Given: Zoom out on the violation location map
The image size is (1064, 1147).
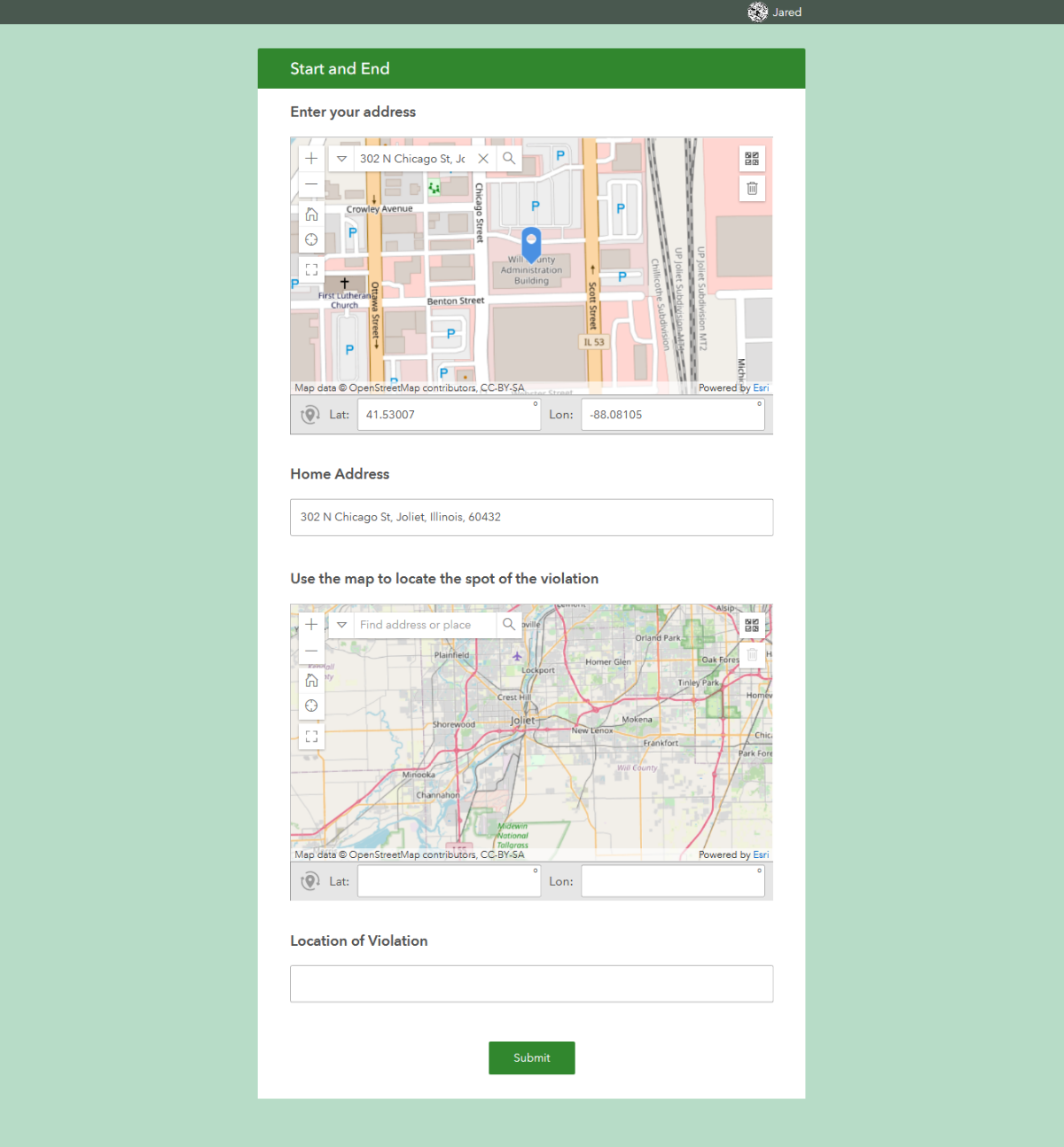Looking at the screenshot, I should [x=311, y=650].
